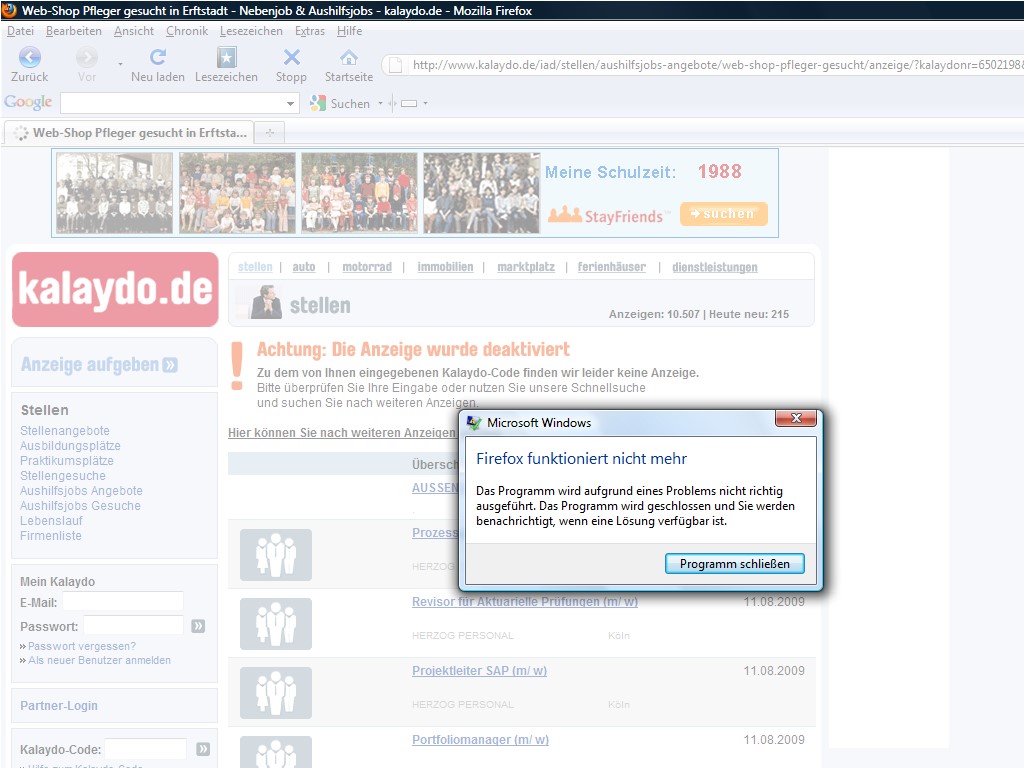Open the stellen category link

point(255,266)
